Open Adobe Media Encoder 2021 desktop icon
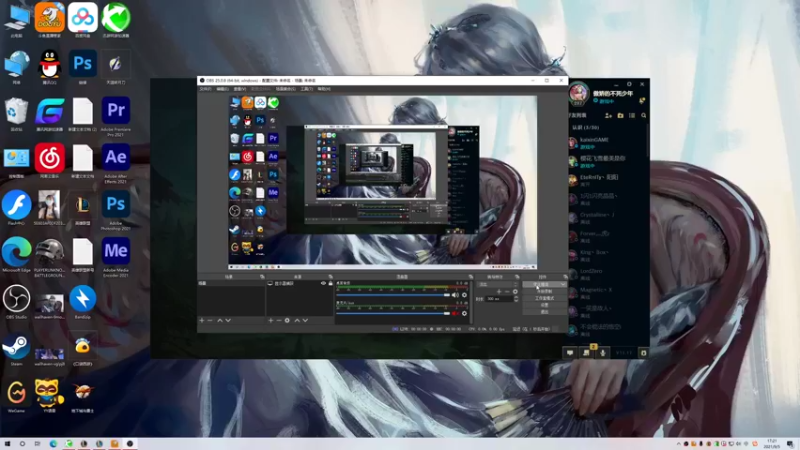Image resolution: width=800 pixels, height=450 pixels. (116, 258)
